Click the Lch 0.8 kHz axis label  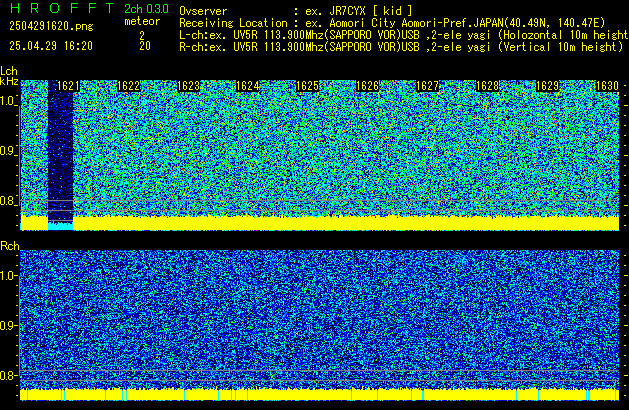[8, 201]
